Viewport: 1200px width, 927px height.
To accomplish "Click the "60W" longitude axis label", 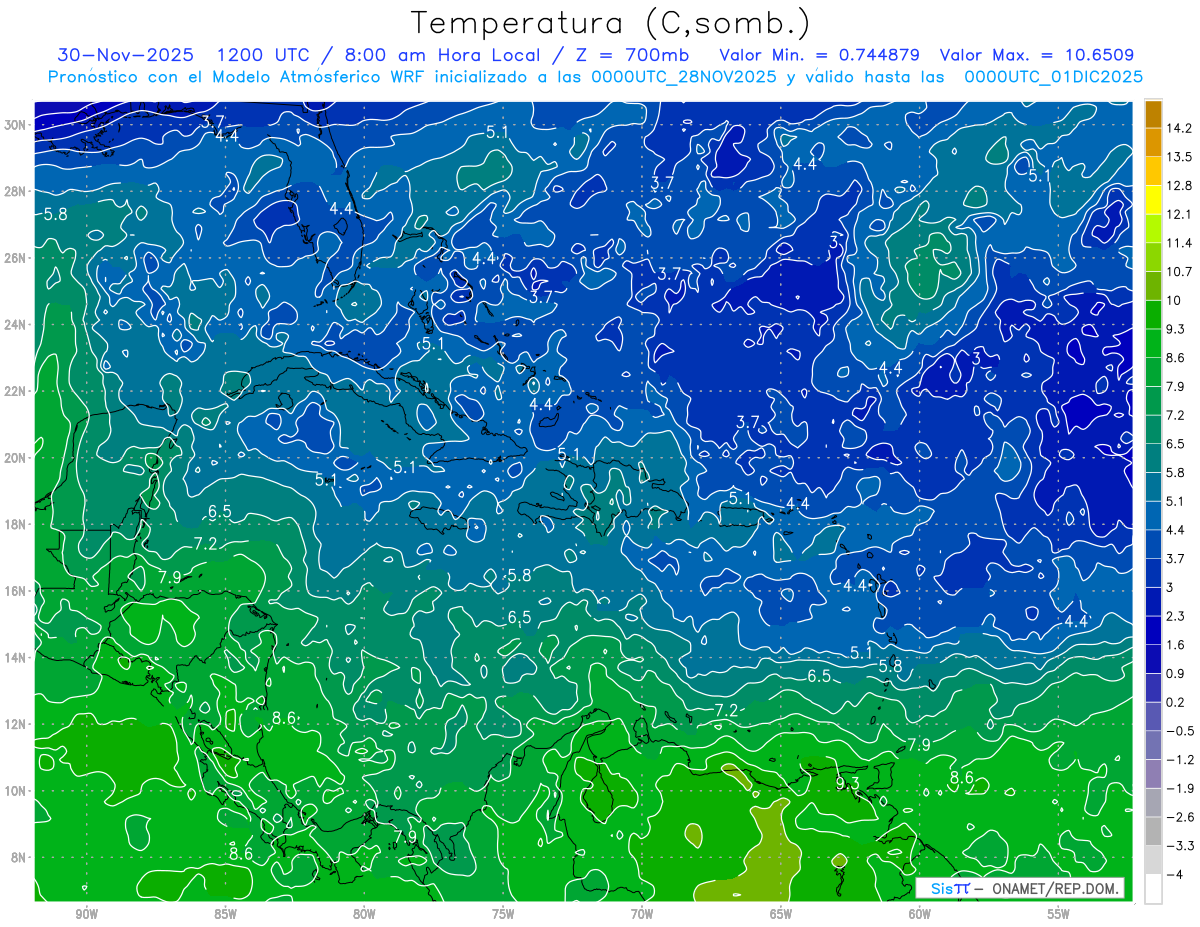I will [920, 915].
